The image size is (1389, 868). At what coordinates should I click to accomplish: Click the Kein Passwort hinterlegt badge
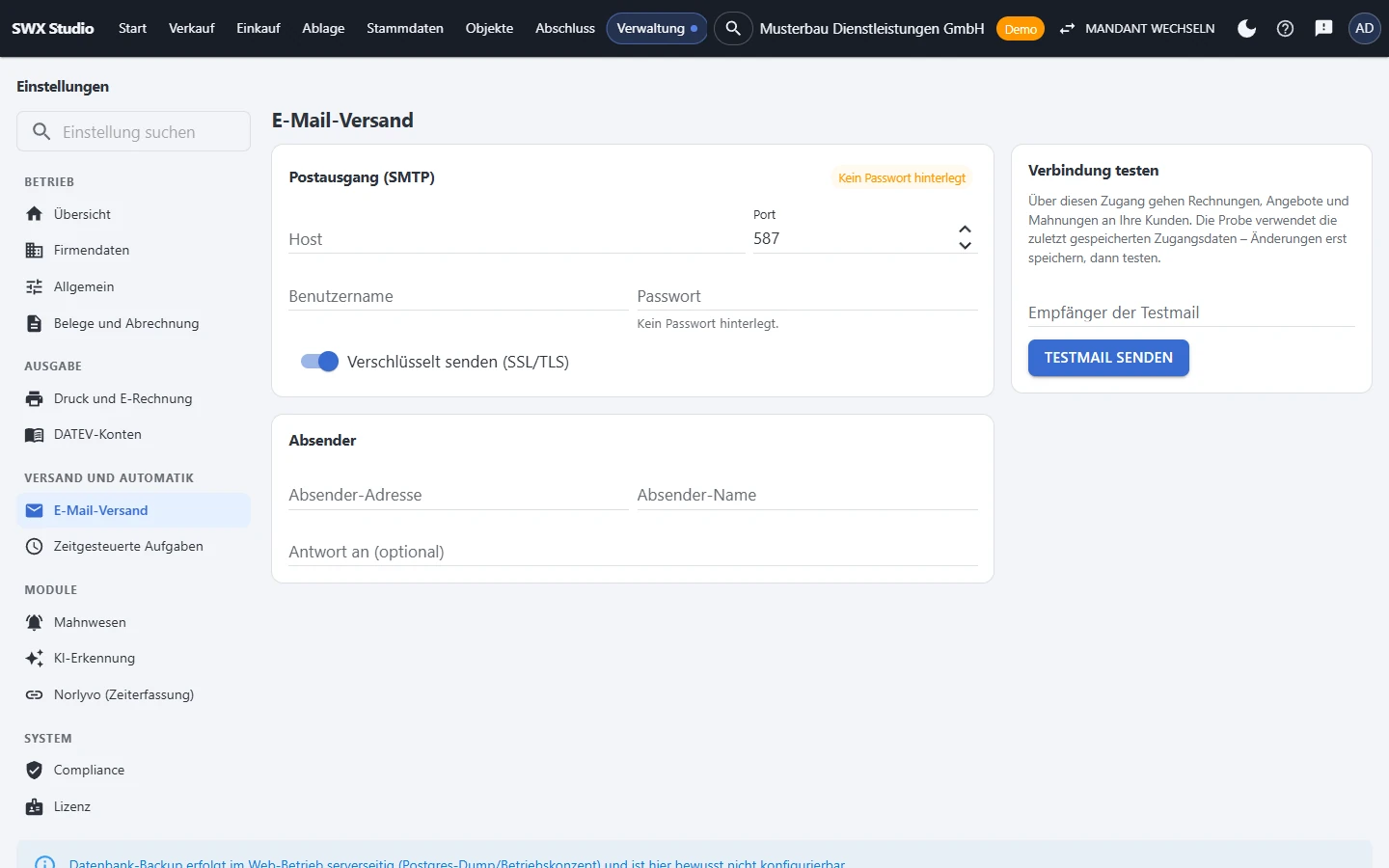(902, 177)
